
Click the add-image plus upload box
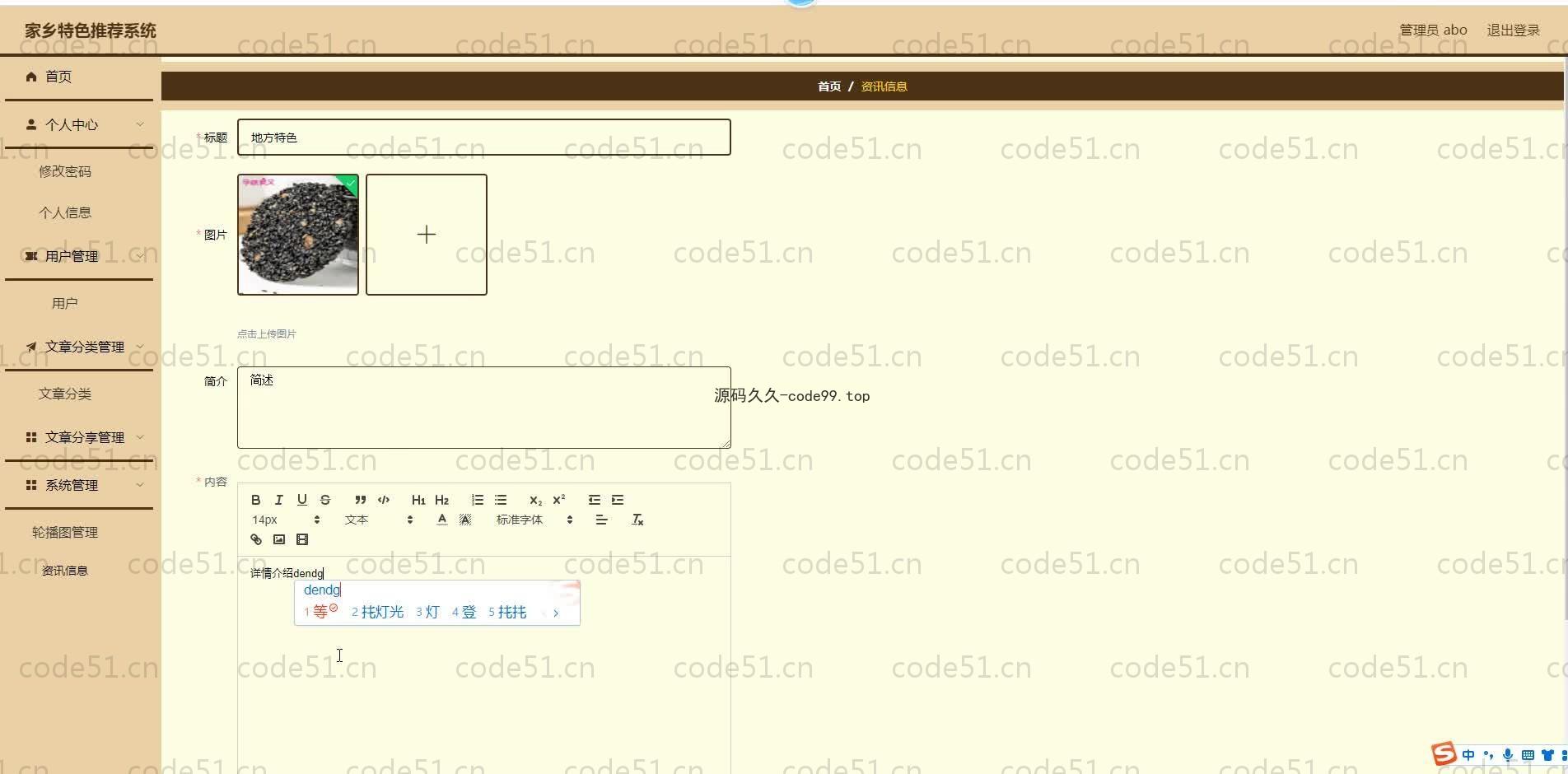(427, 235)
